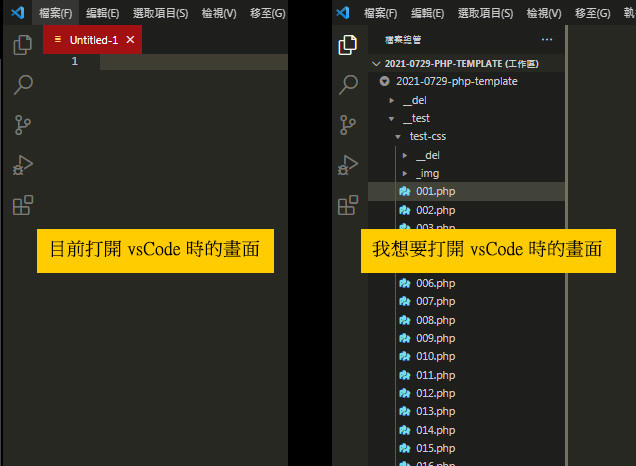Open 選取項目(S) menu in right window

486,13
